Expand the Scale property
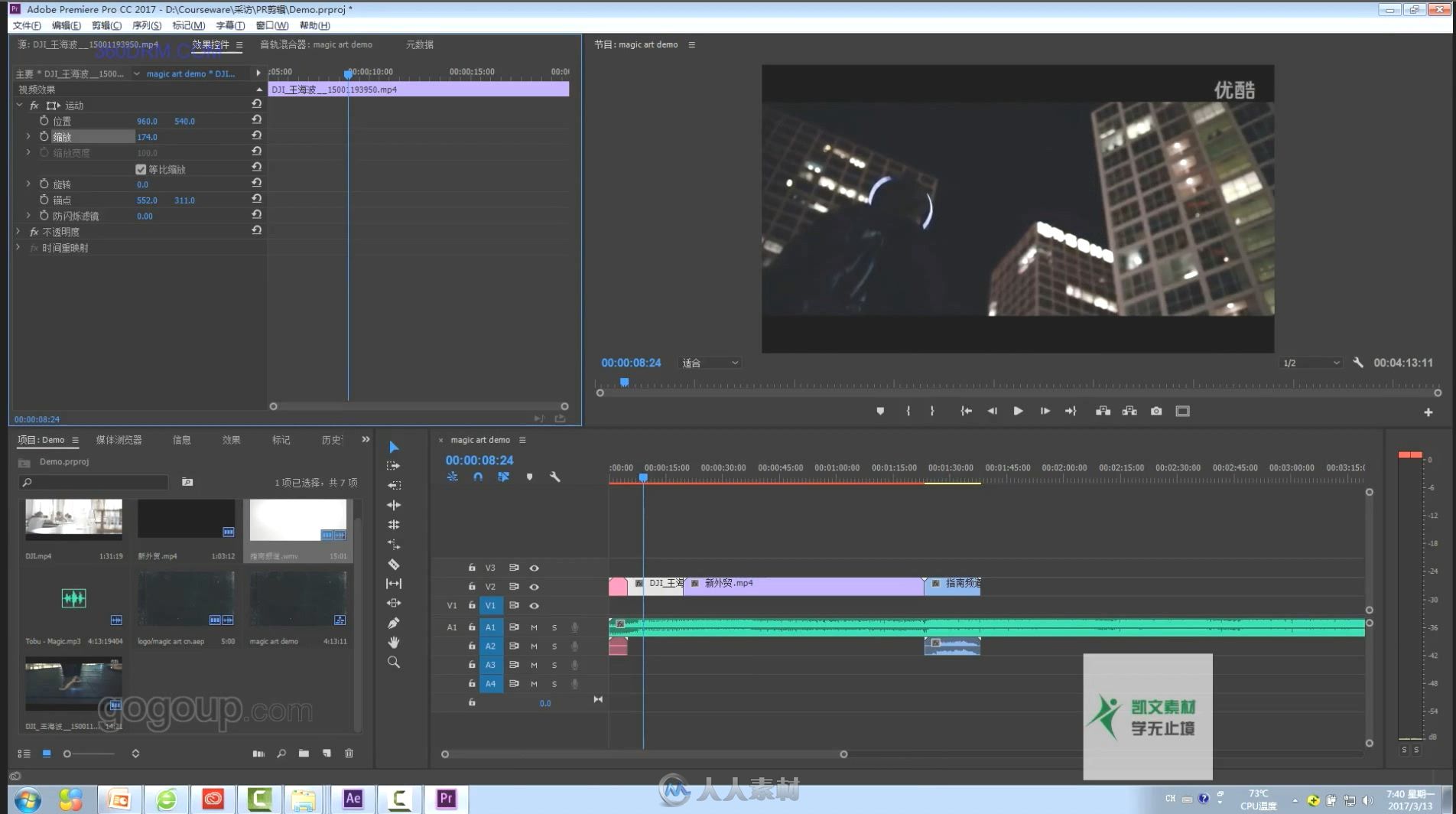This screenshot has width=1456, height=814. (x=28, y=137)
